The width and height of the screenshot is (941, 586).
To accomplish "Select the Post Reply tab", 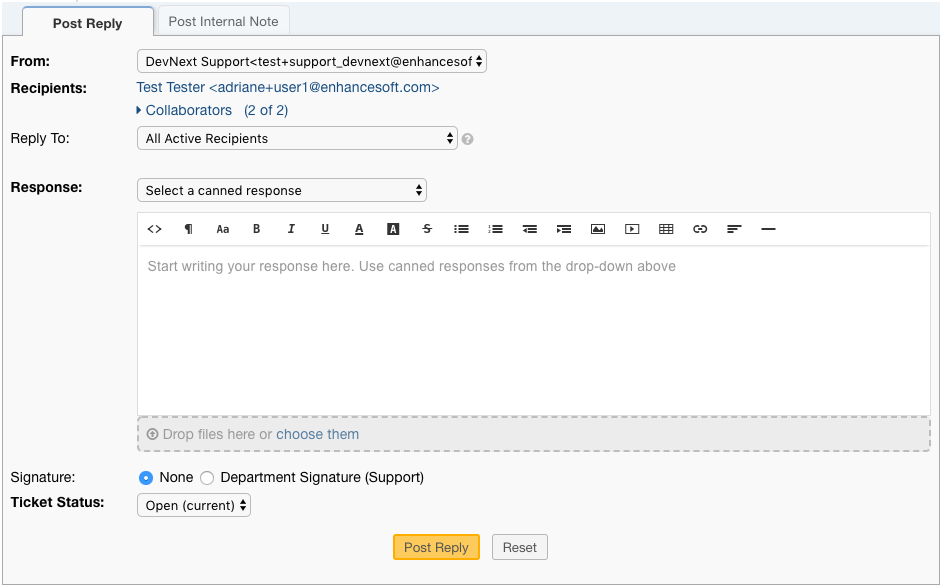I will [x=88, y=23].
